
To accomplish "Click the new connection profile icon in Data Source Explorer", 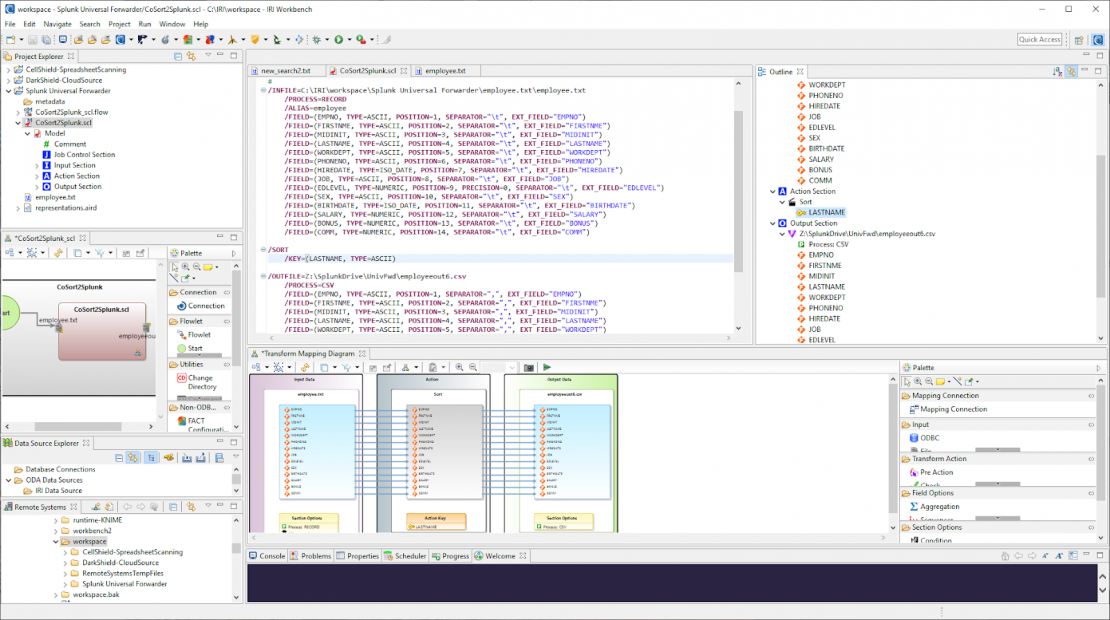I will tap(168, 458).
